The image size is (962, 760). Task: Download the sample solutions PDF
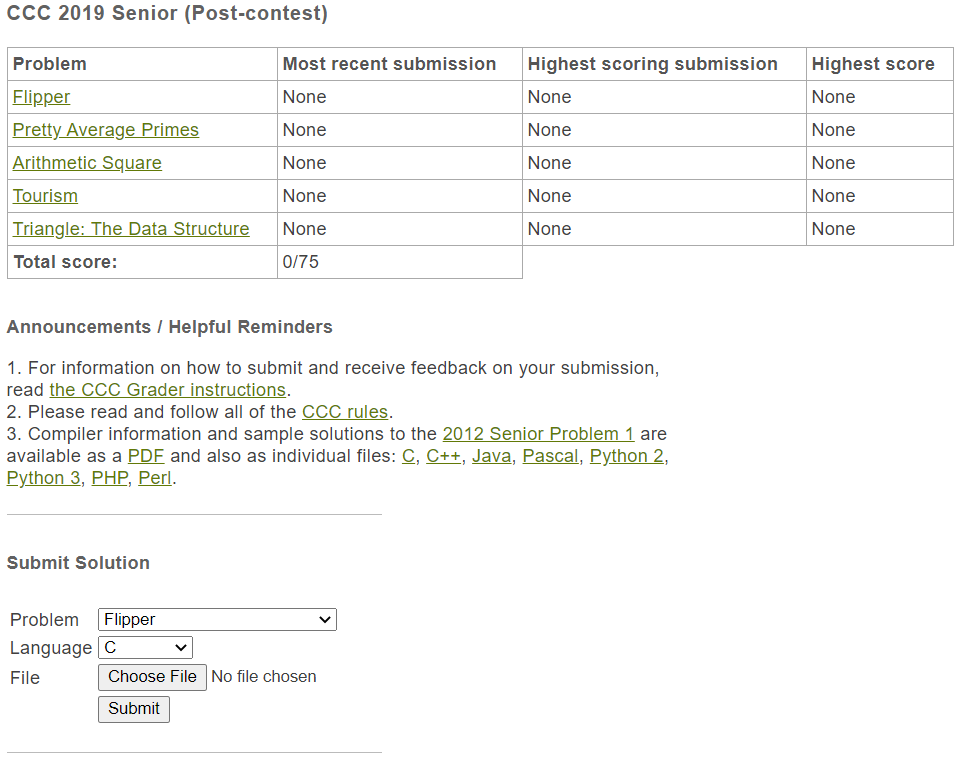(x=145, y=456)
